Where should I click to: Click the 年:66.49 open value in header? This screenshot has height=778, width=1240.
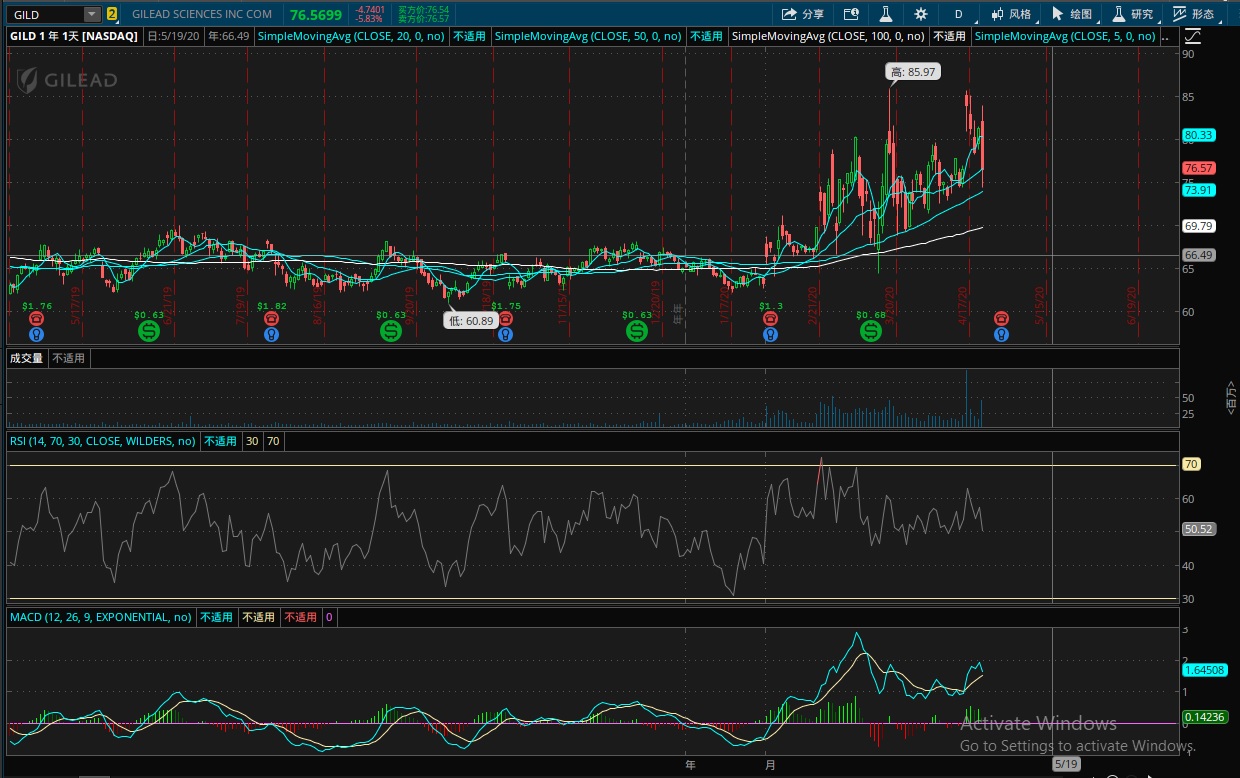[228, 36]
